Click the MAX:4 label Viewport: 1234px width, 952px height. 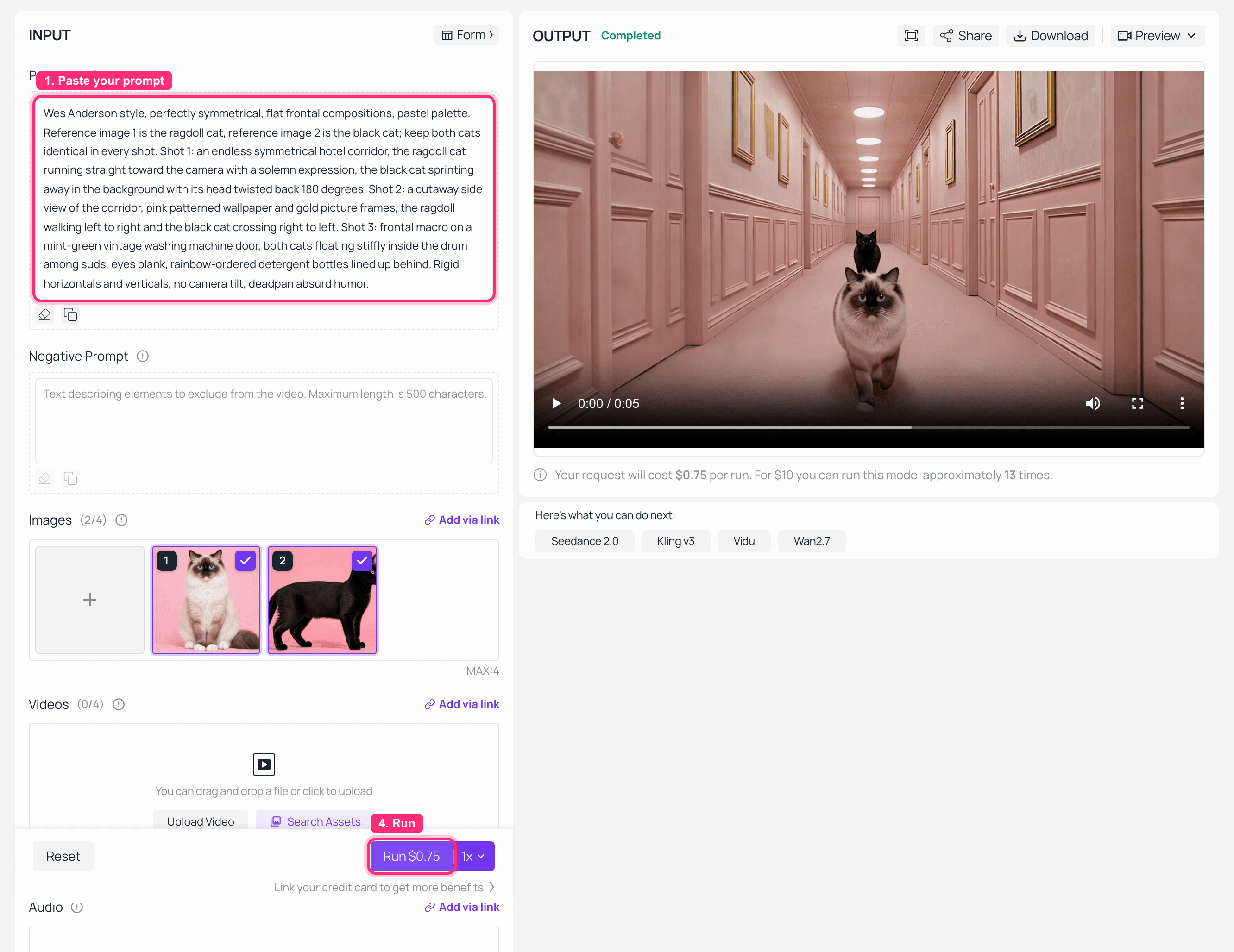pos(483,671)
